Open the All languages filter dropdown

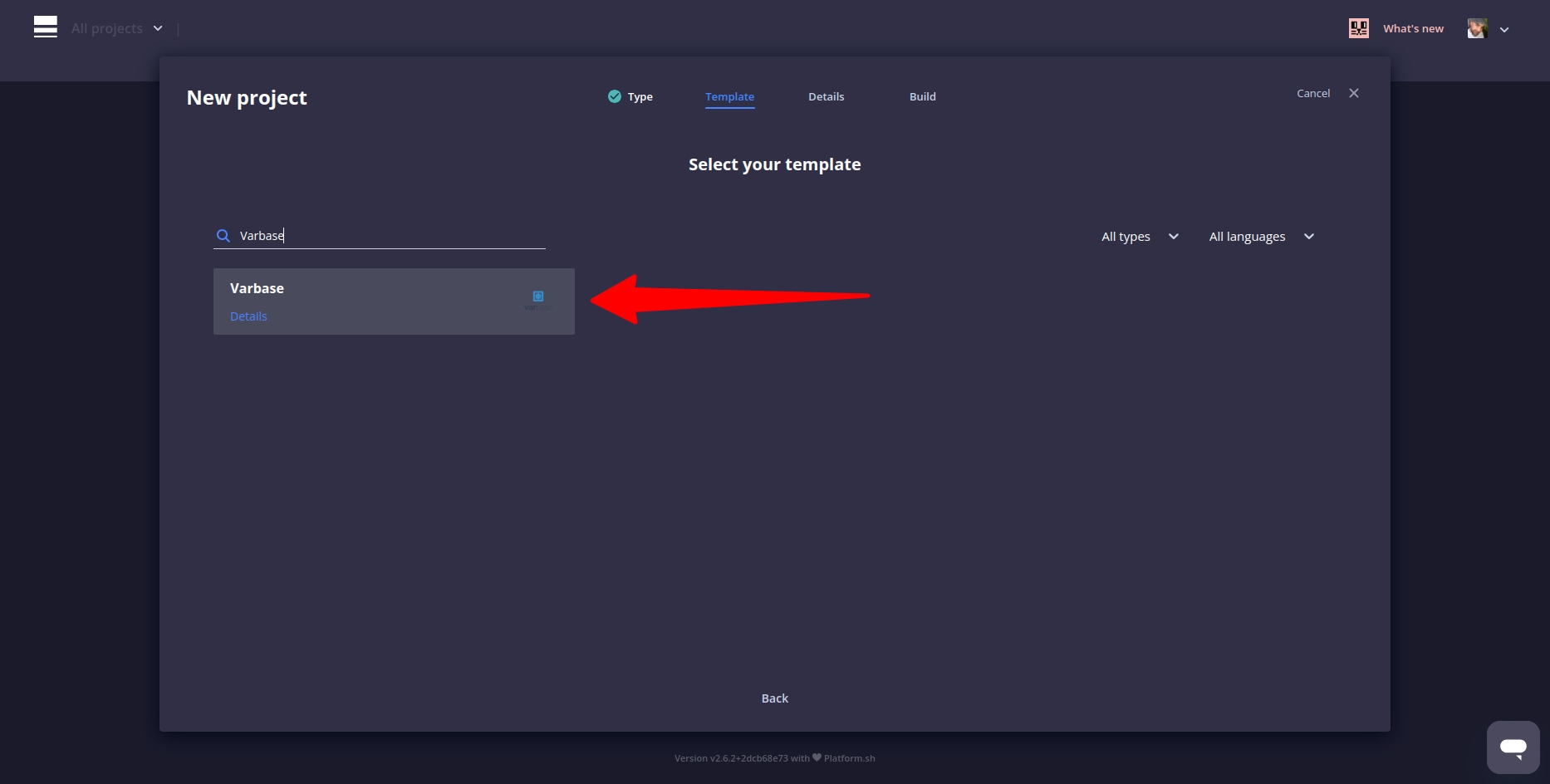1260,237
